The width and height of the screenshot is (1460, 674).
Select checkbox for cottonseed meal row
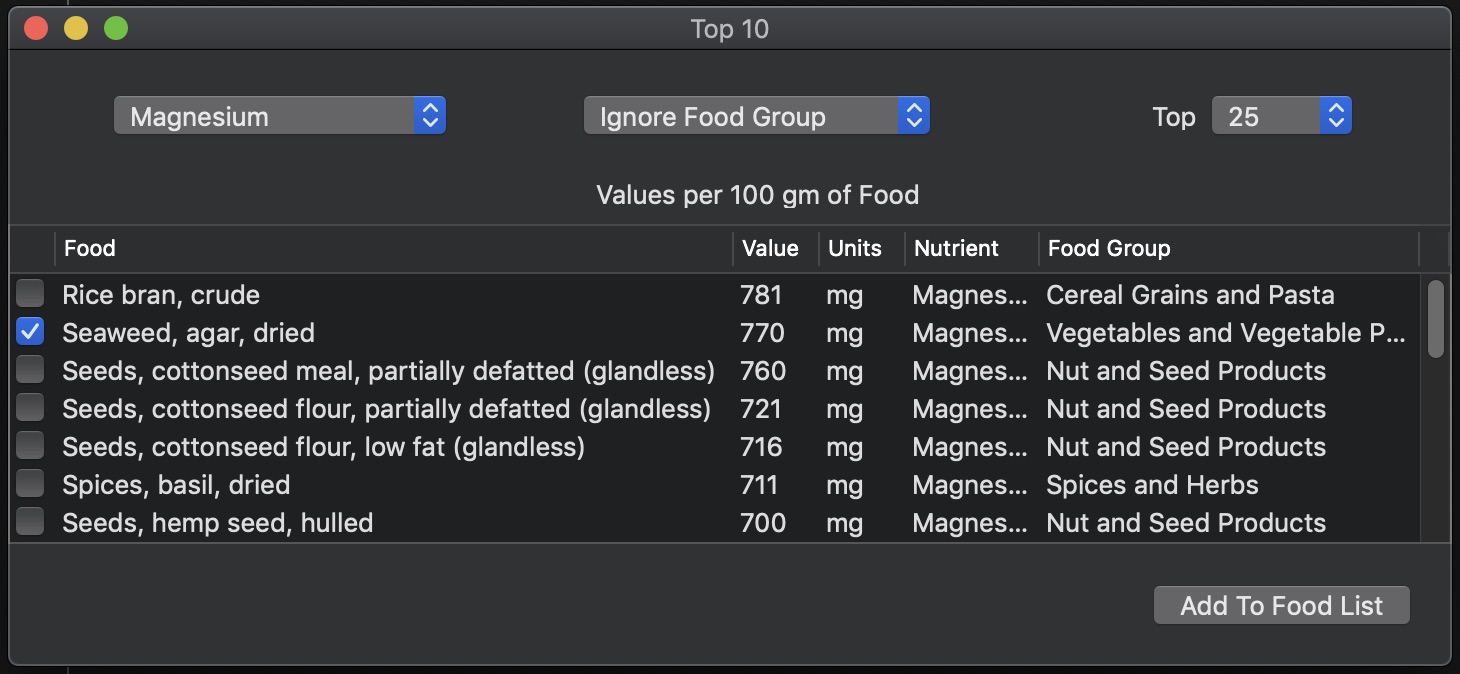pos(30,370)
